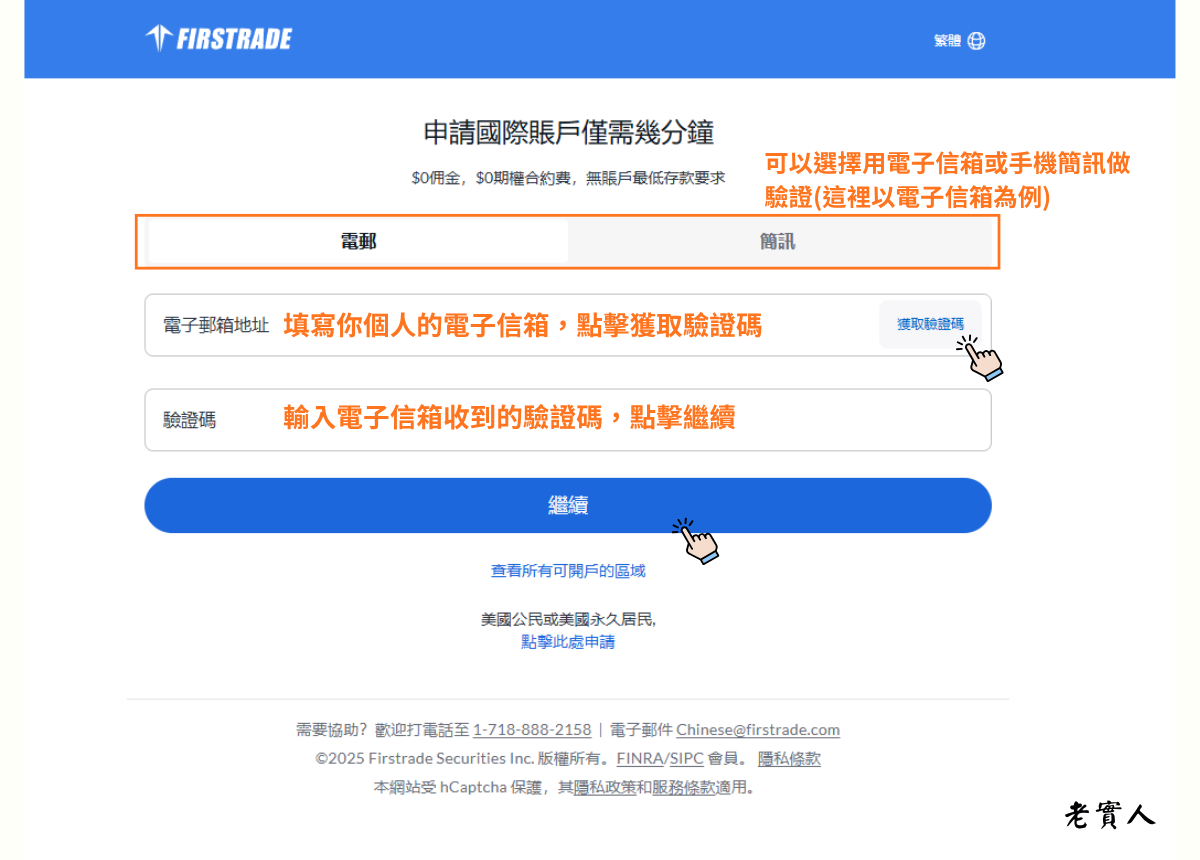The image size is (1200, 860).
Task: Open the globe language selector icon
Action: coord(976,40)
